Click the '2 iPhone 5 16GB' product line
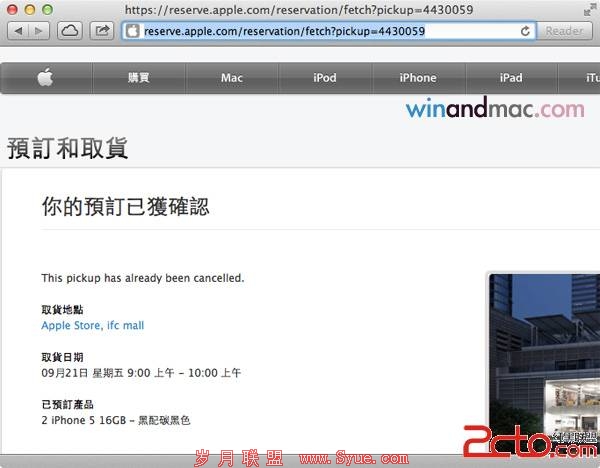 [x=116, y=420]
